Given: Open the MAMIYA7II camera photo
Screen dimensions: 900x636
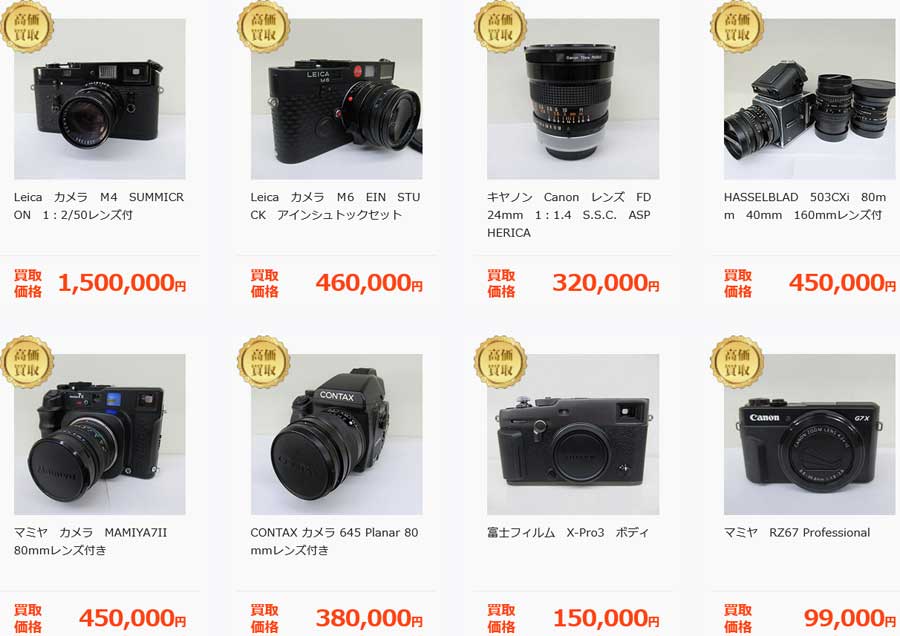Looking at the screenshot, I should pyautogui.click(x=100, y=434).
